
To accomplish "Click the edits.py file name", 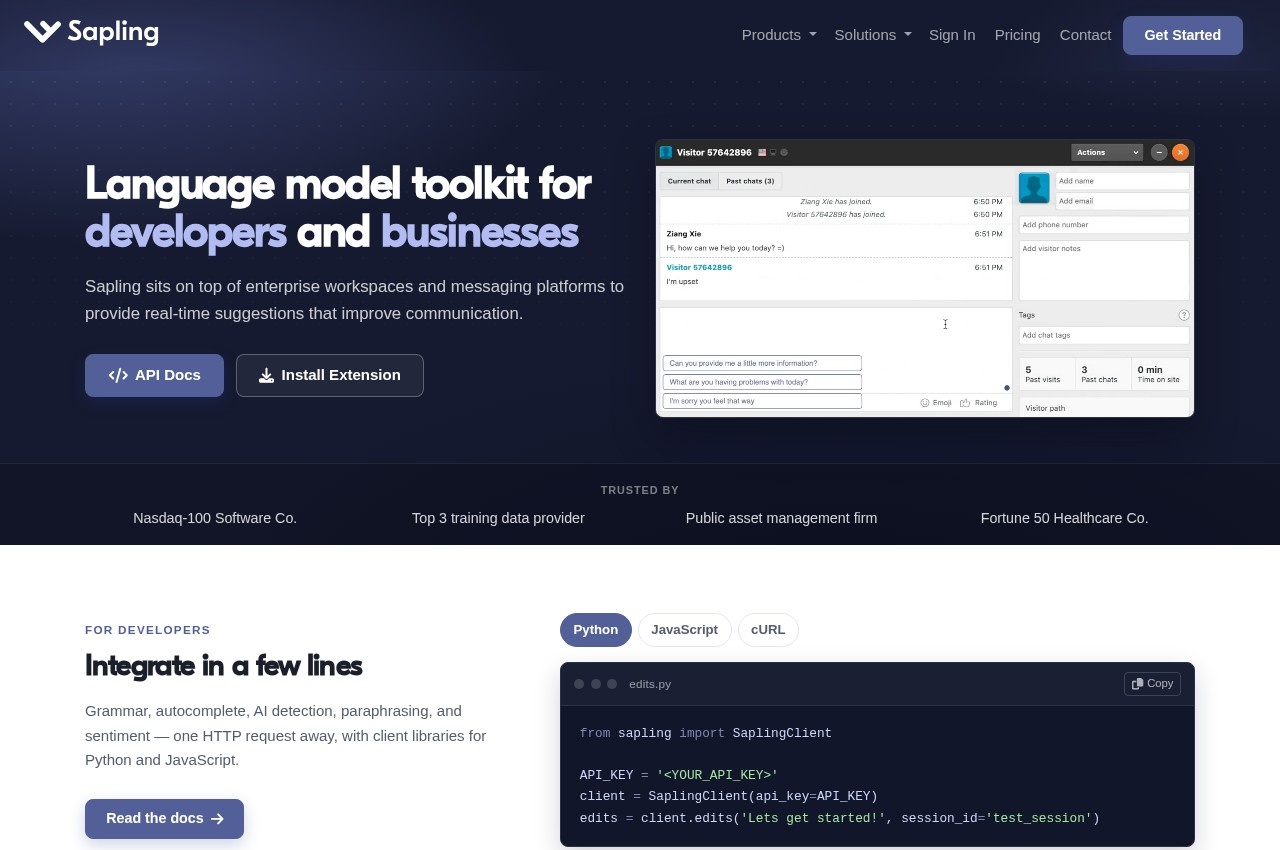I will click(x=650, y=684).
